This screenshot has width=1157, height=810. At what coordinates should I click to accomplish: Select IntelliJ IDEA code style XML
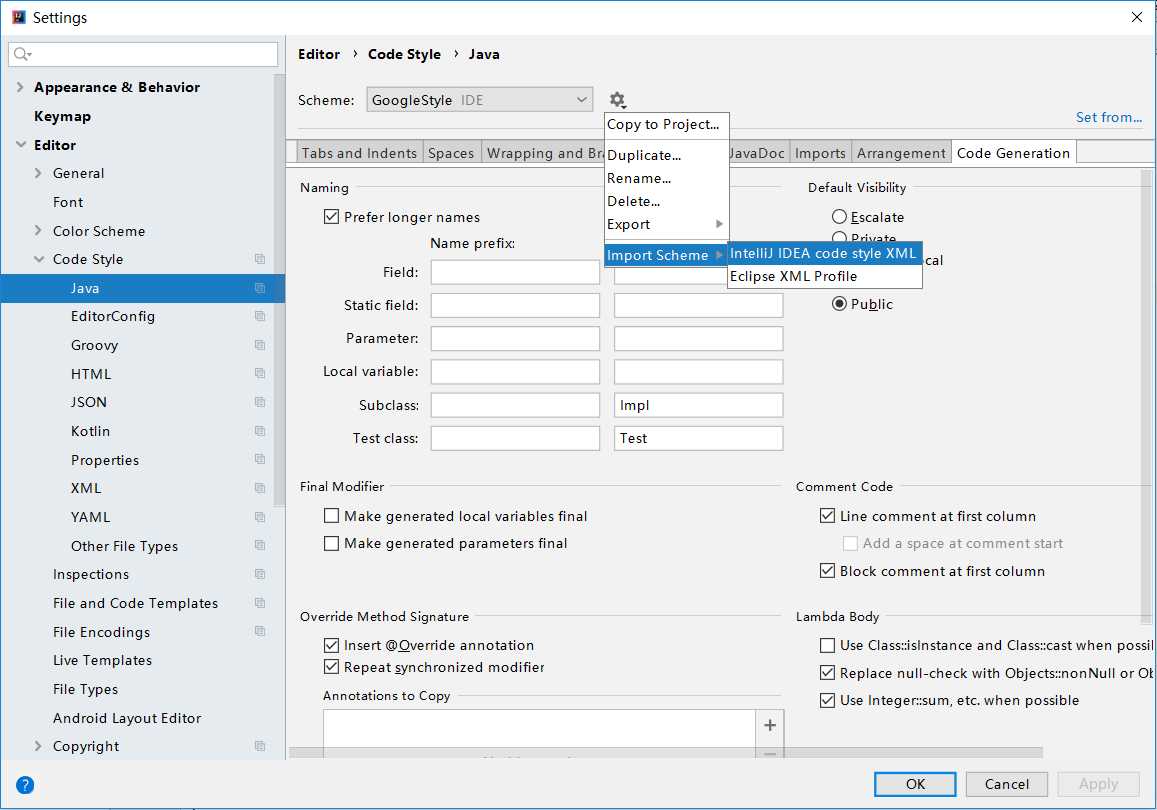pyautogui.click(x=824, y=253)
